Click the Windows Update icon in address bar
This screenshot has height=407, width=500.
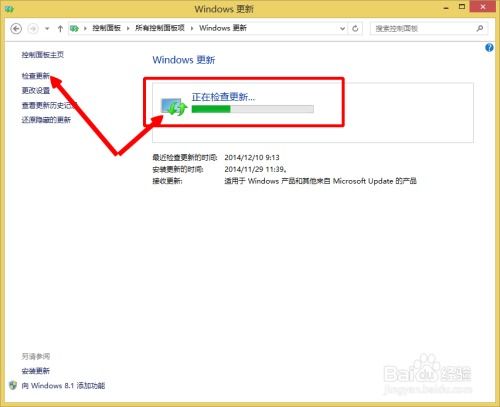point(74,29)
